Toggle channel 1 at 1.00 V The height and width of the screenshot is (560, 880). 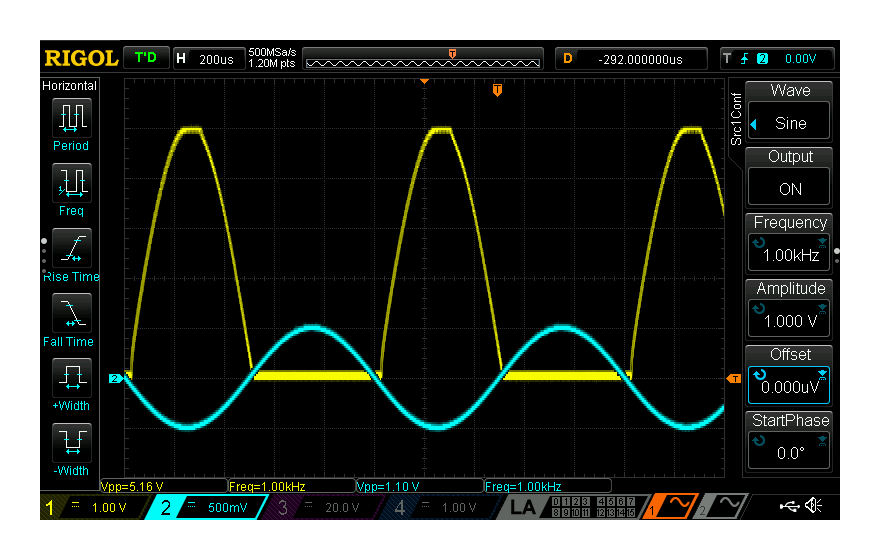pos(94,507)
